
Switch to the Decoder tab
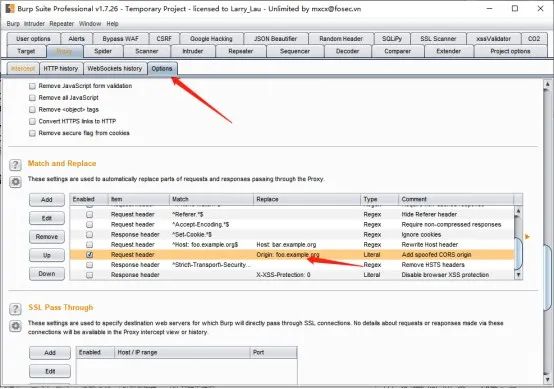pos(347,51)
